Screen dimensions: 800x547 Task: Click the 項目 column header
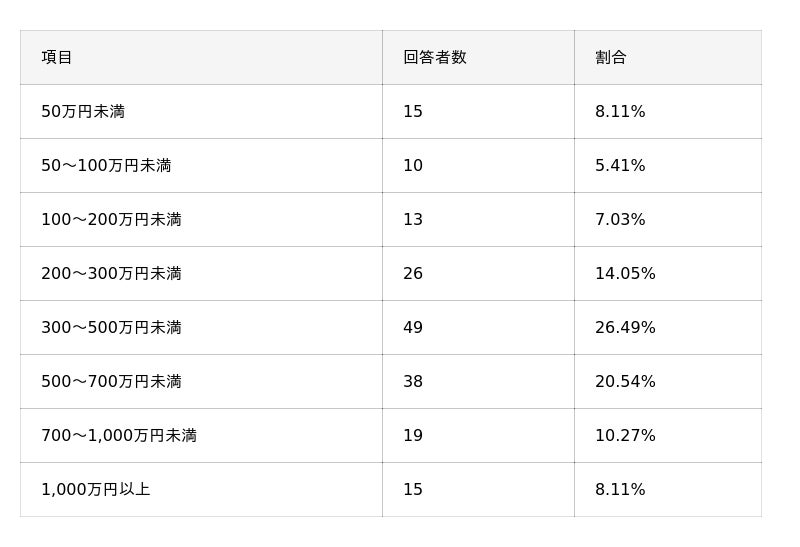(x=57, y=58)
